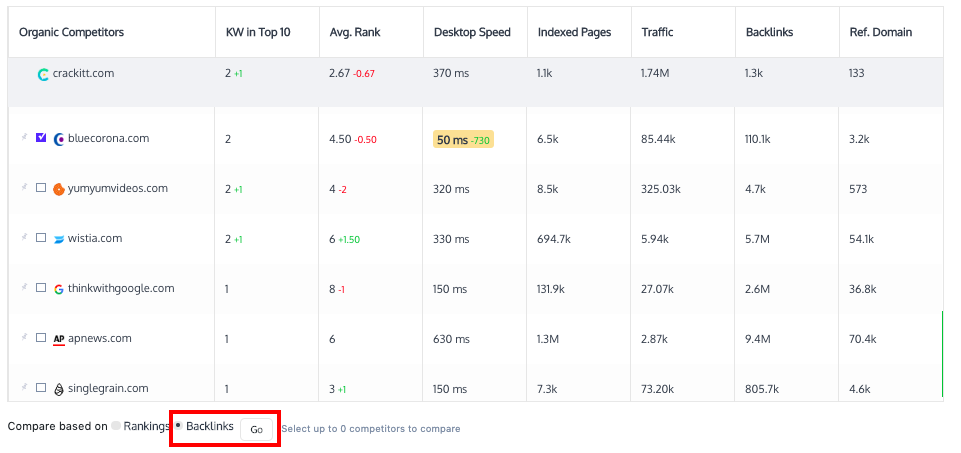Screen dimensions: 961x453
Task: Click the 54.1k ref. domain value
Action: click(x=862, y=240)
